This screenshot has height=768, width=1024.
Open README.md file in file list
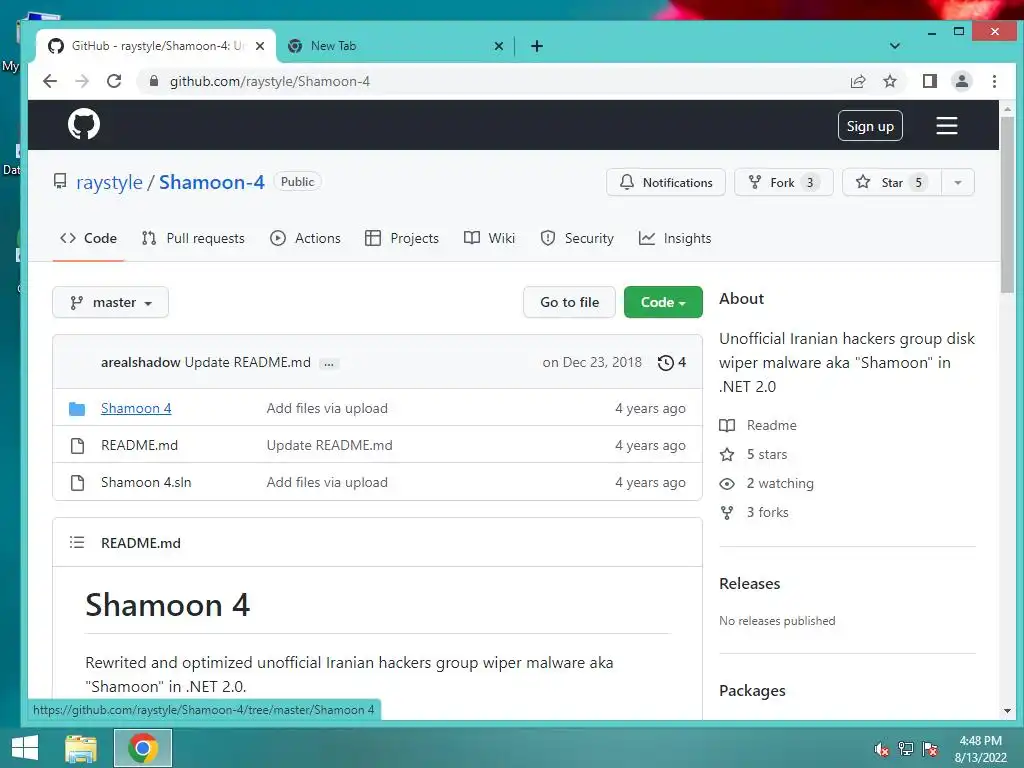[139, 445]
